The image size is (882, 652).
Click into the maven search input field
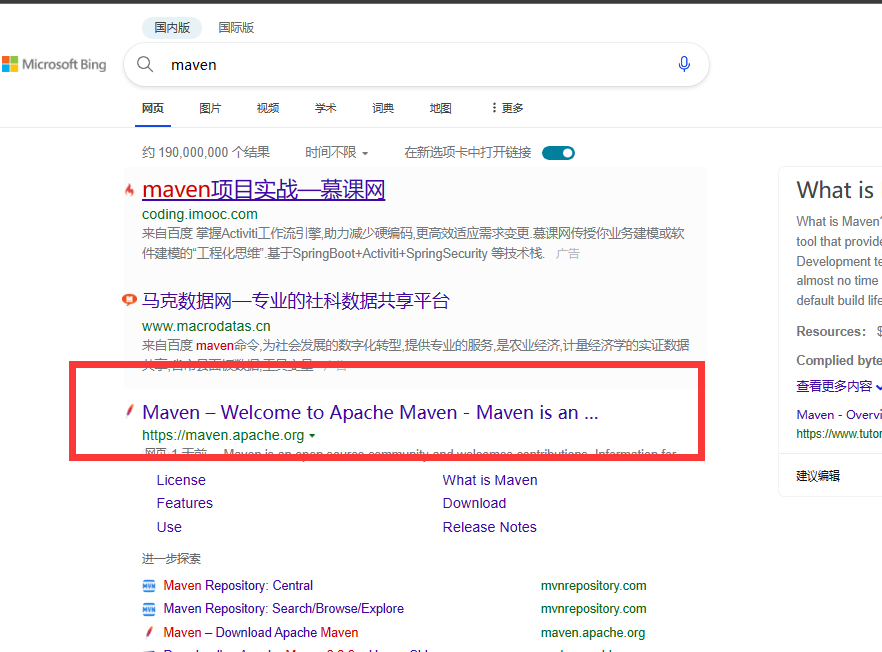point(416,65)
